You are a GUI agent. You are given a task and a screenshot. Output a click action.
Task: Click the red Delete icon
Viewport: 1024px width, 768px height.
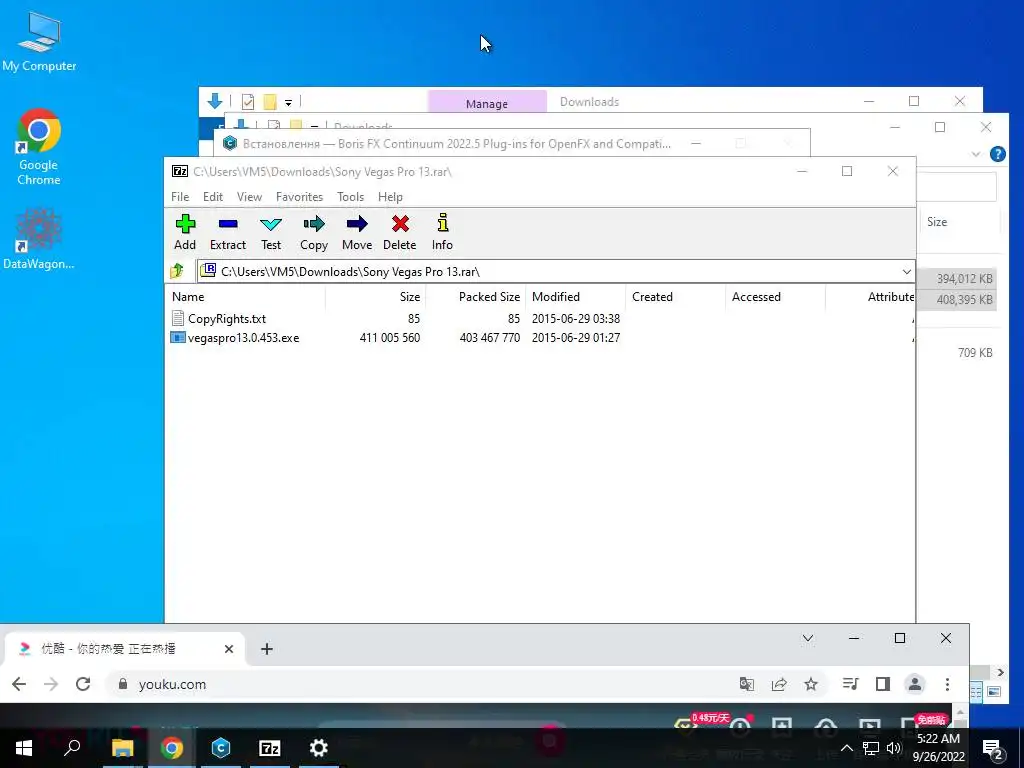[400, 232]
